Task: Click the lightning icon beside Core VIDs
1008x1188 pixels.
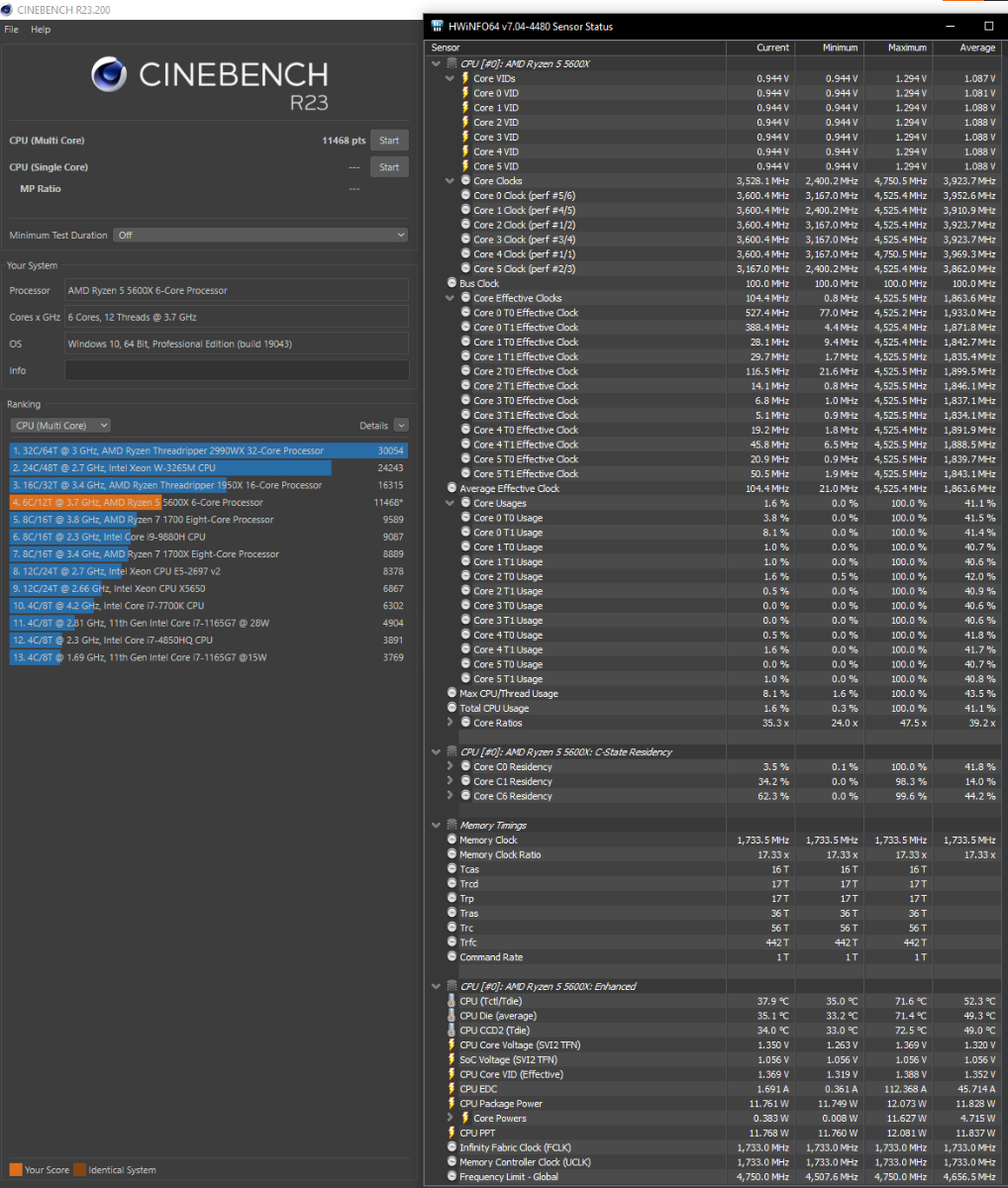Action: pyautogui.click(x=465, y=78)
